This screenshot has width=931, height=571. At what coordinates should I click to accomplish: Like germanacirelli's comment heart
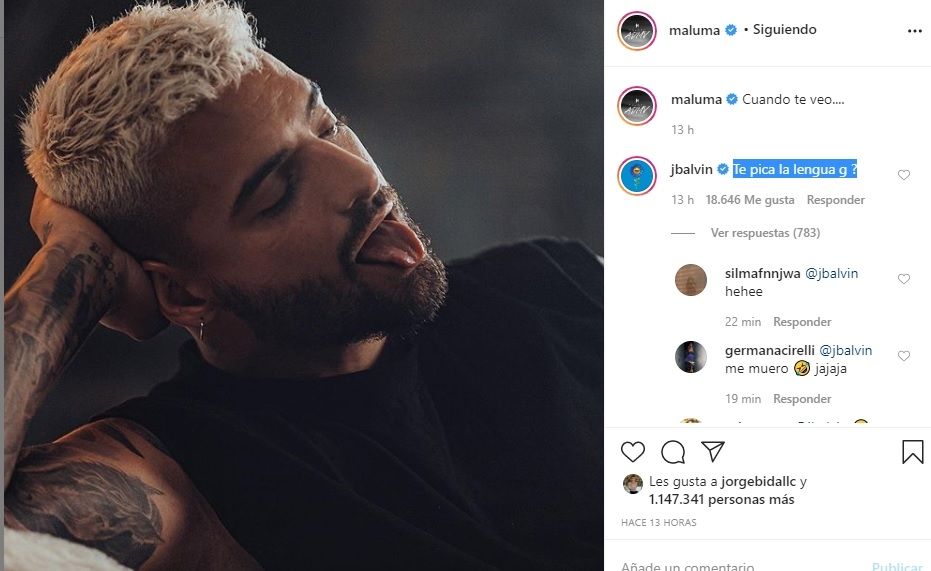click(904, 356)
